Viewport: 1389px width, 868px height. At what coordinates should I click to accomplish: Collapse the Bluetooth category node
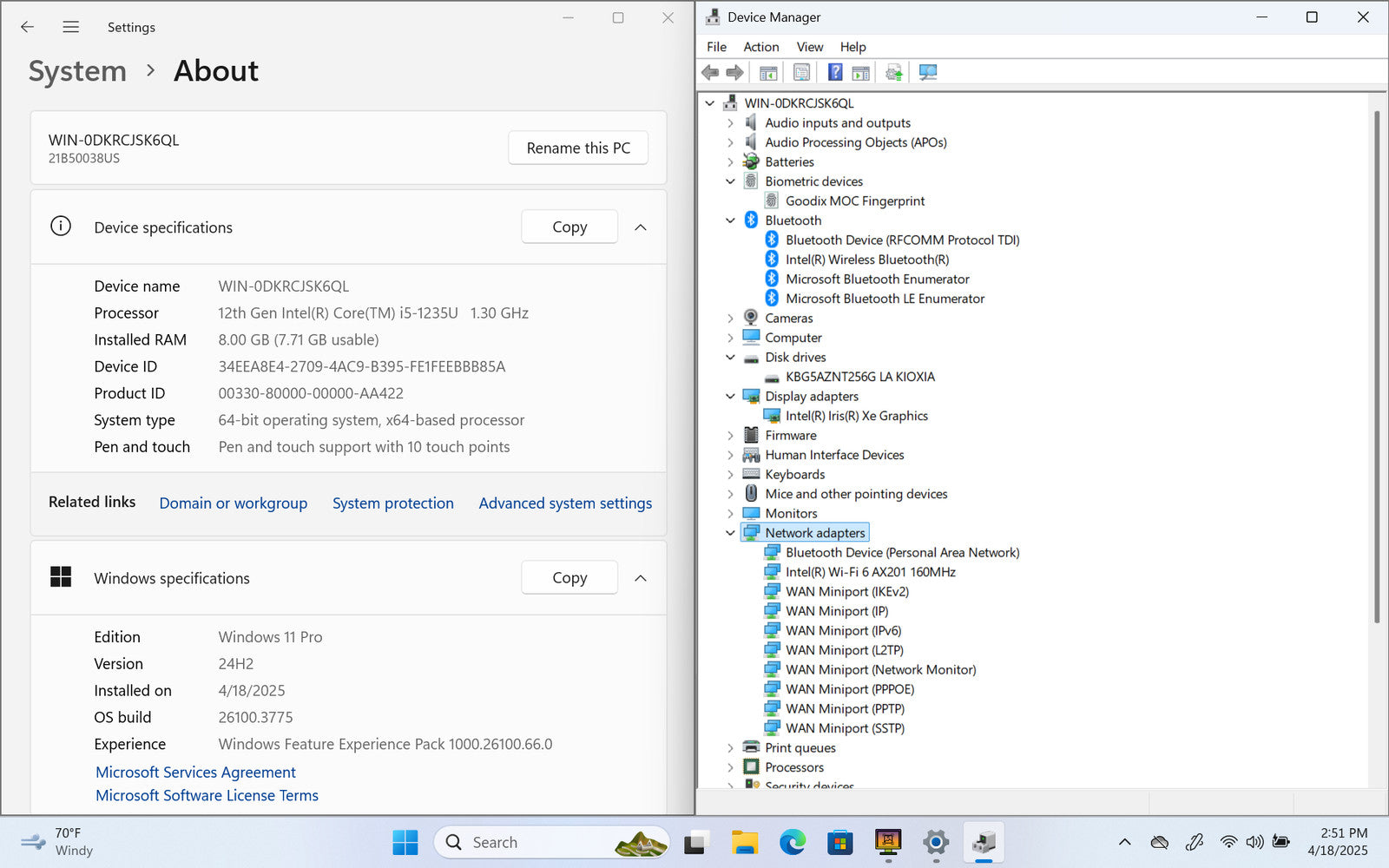(730, 220)
